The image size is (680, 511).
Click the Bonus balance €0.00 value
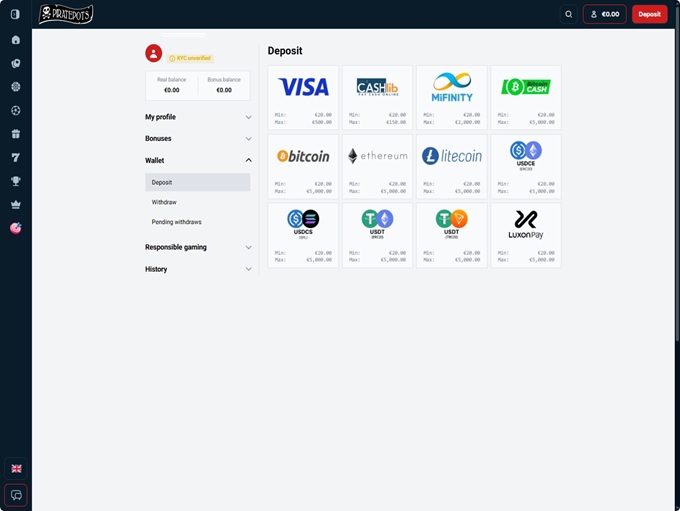[x=224, y=90]
